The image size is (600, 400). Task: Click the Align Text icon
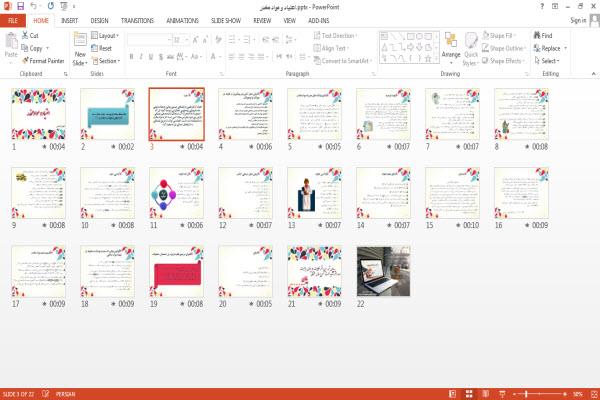[317, 48]
